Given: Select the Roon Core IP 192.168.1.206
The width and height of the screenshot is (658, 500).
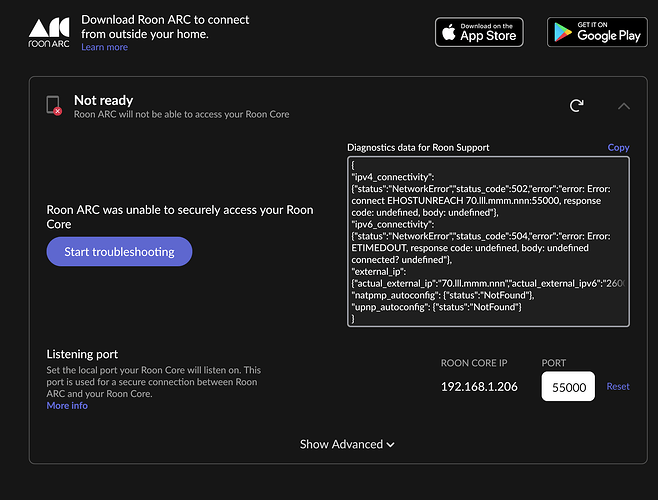Looking at the screenshot, I should tap(479, 387).
